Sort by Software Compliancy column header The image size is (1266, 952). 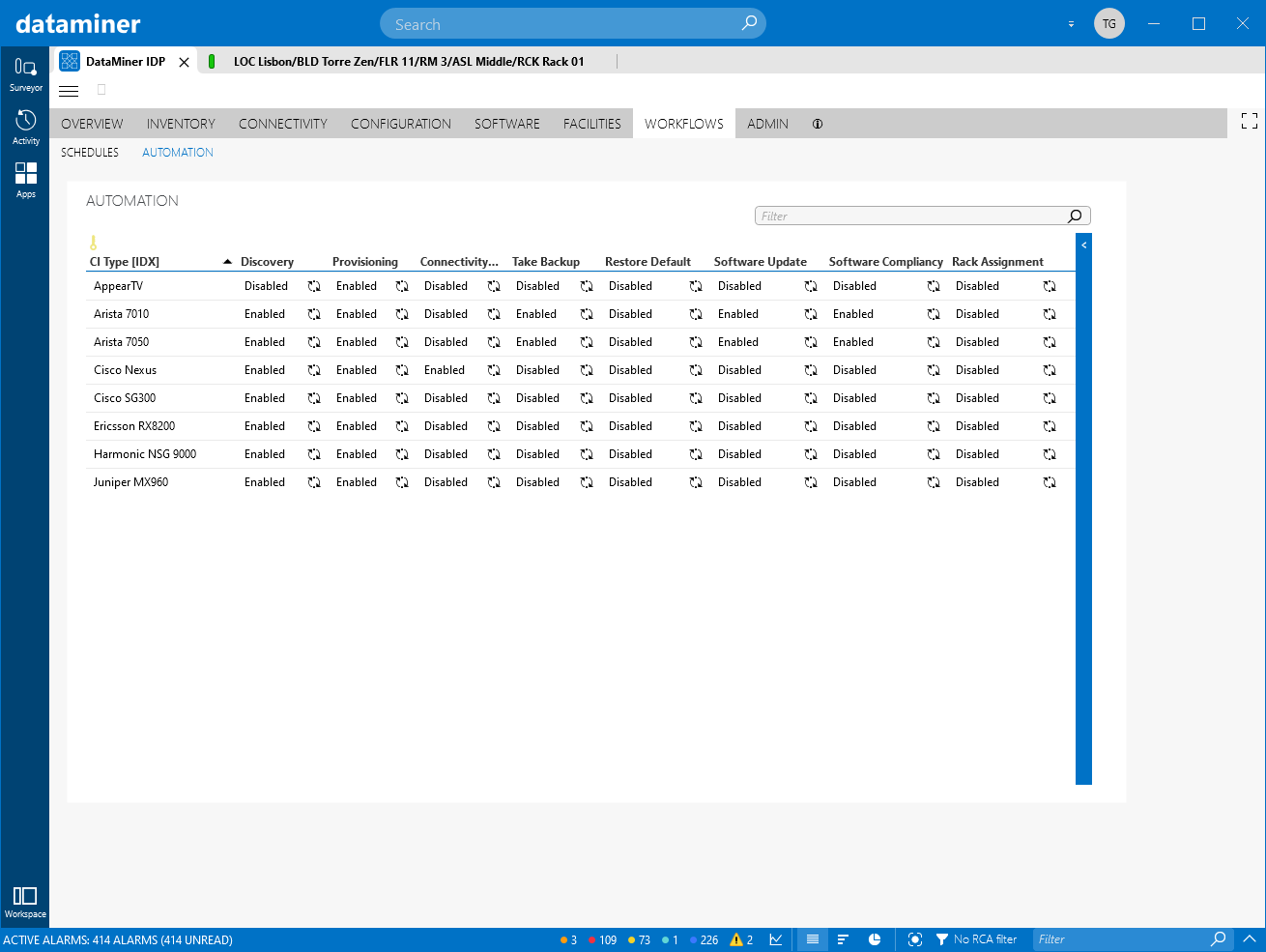[885, 262]
